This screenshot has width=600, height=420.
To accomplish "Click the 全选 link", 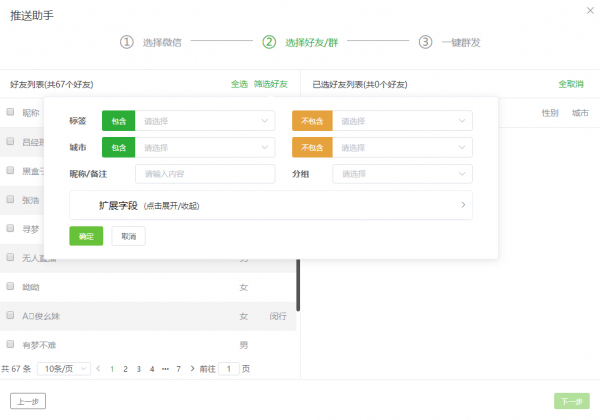I will pos(239,85).
